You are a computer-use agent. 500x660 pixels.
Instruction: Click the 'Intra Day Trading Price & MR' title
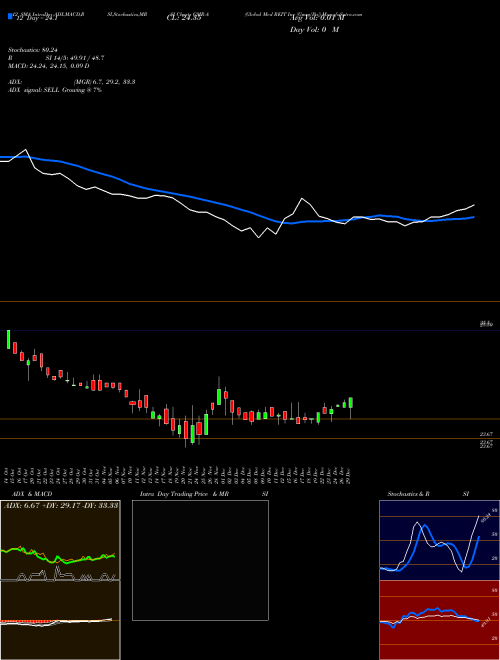(x=184, y=494)
